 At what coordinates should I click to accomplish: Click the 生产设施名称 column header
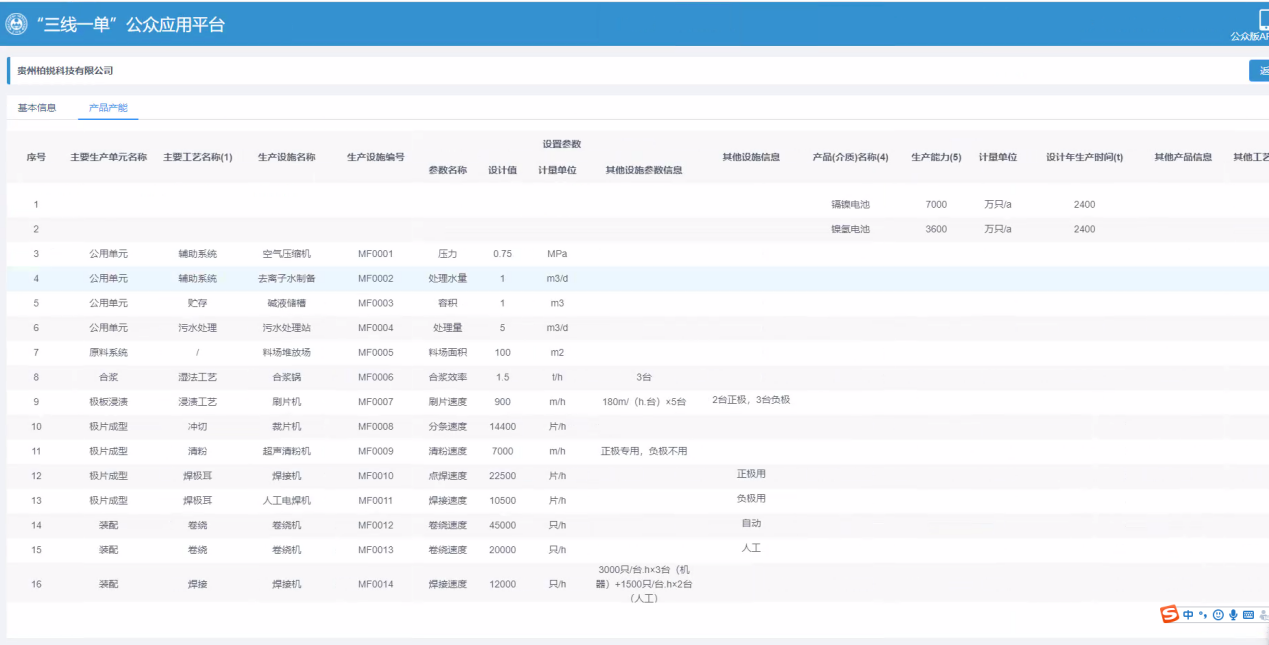[287, 157]
